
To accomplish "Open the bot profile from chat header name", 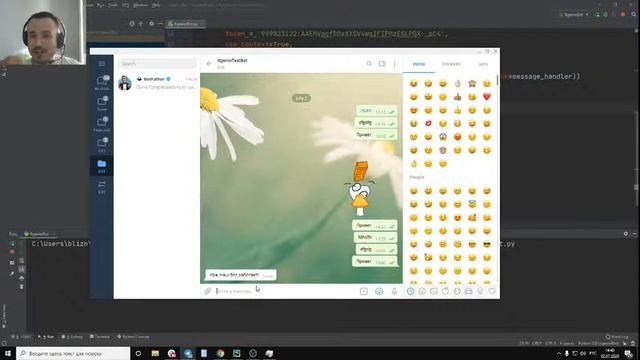I will pos(232,60).
